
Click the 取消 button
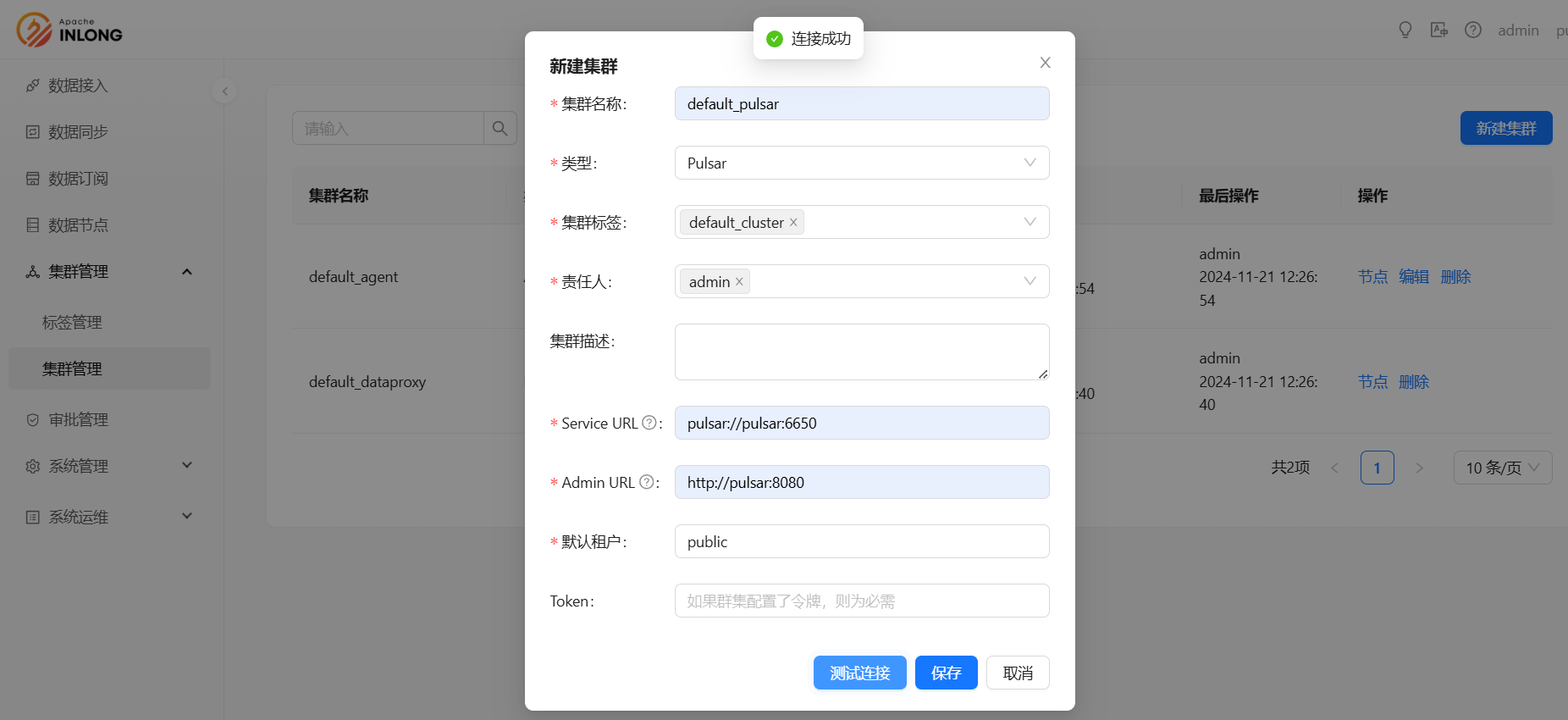(x=1018, y=673)
